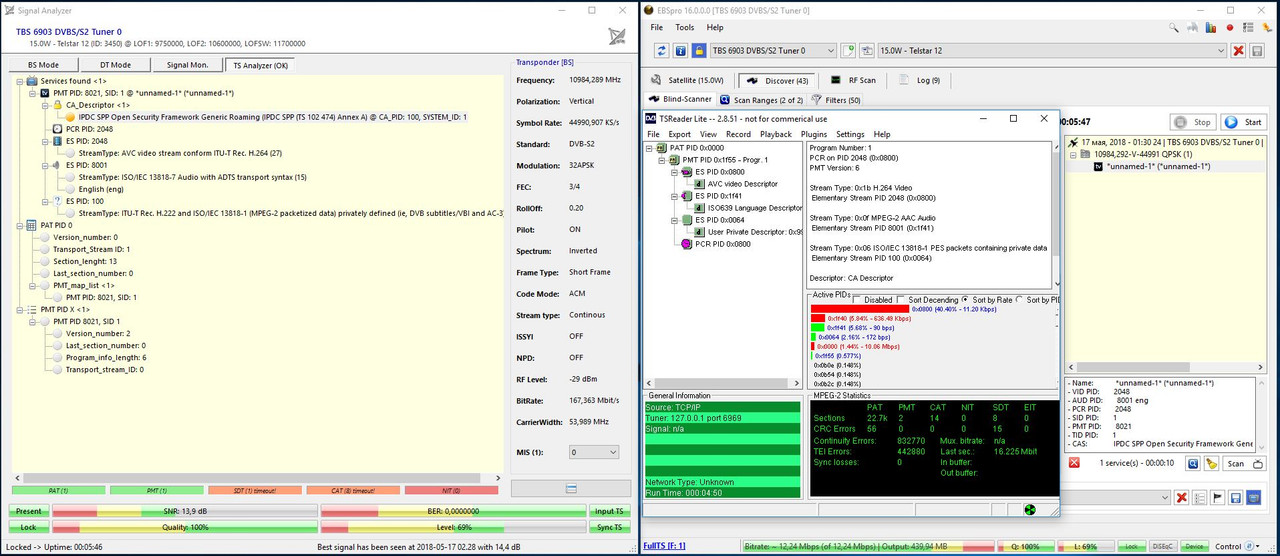The image size is (1280, 556).
Task: Click the red X delete icon after satellite dropdown
Action: click(x=1238, y=51)
